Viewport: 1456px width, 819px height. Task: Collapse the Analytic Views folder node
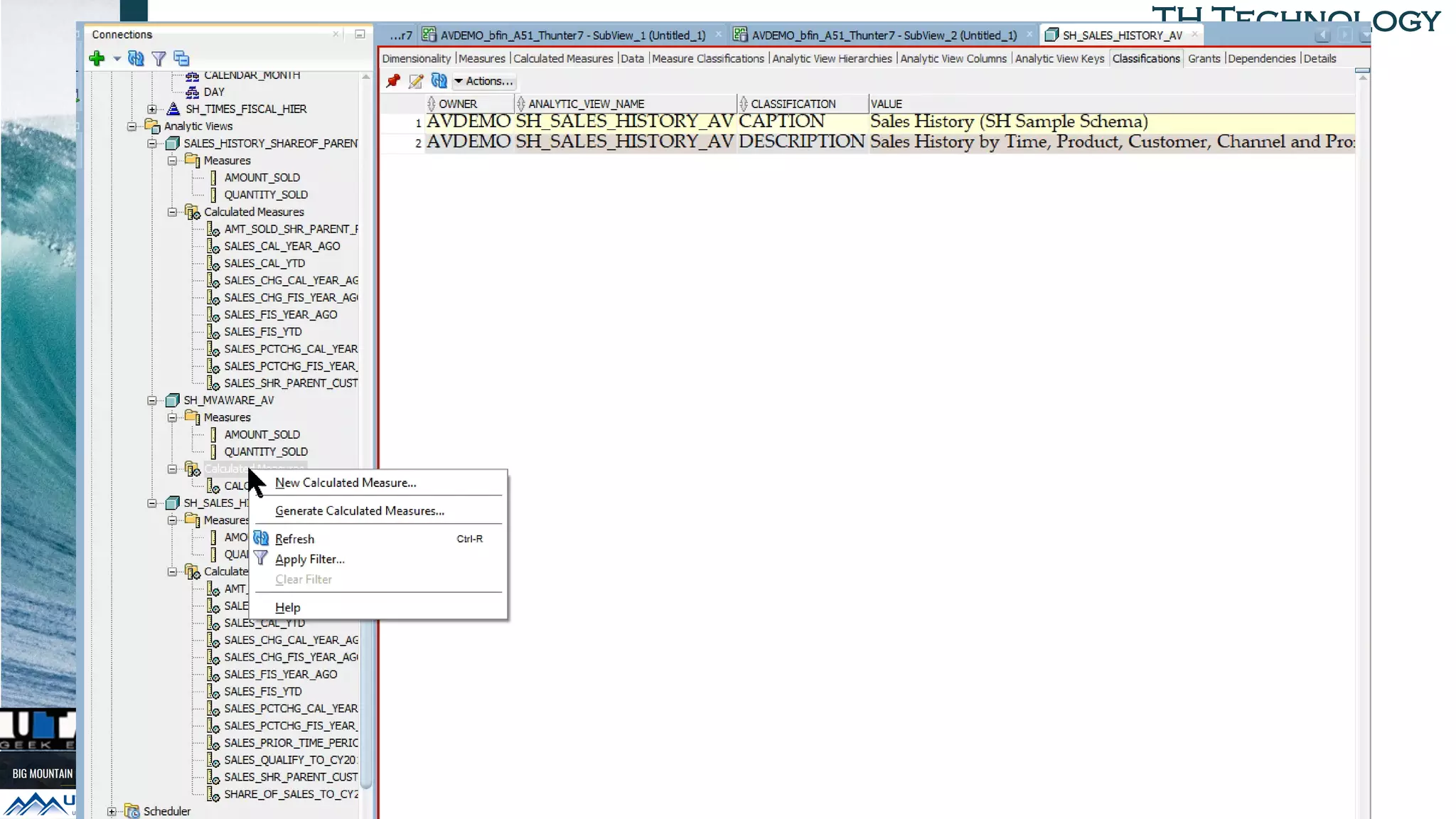pyautogui.click(x=132, y=127)
